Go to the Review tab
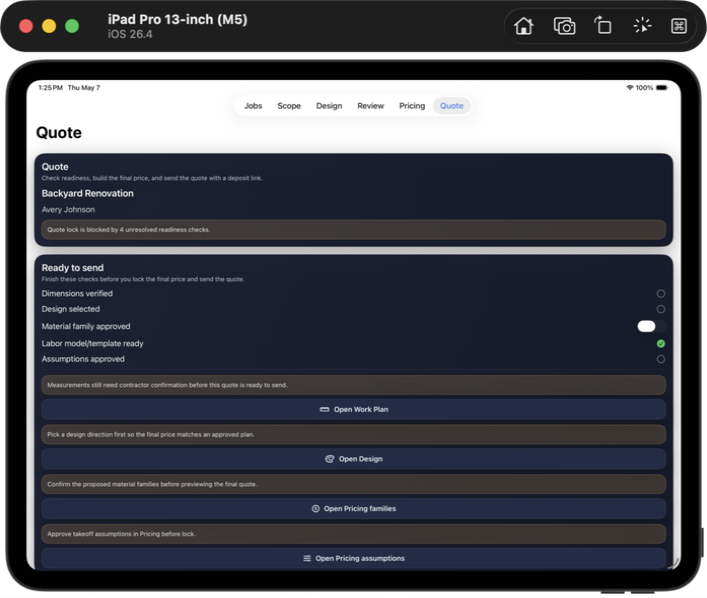 coord(371,106)
